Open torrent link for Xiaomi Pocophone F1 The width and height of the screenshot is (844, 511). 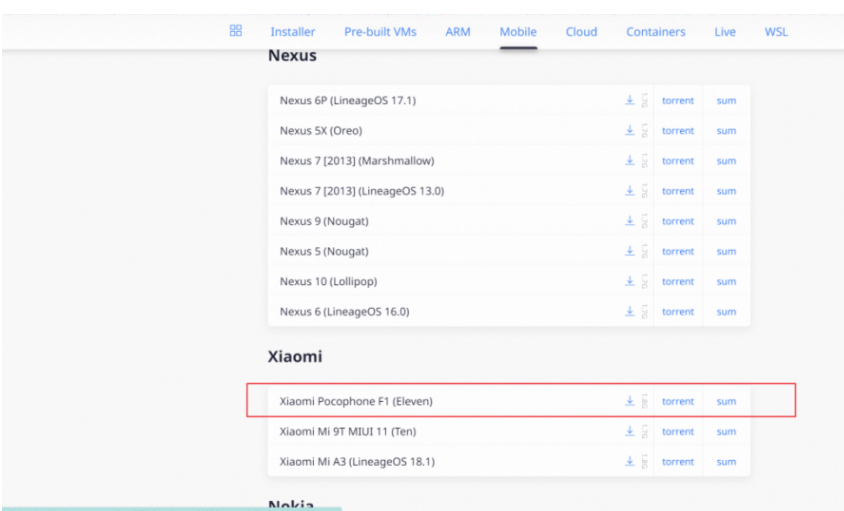(678, 402)
